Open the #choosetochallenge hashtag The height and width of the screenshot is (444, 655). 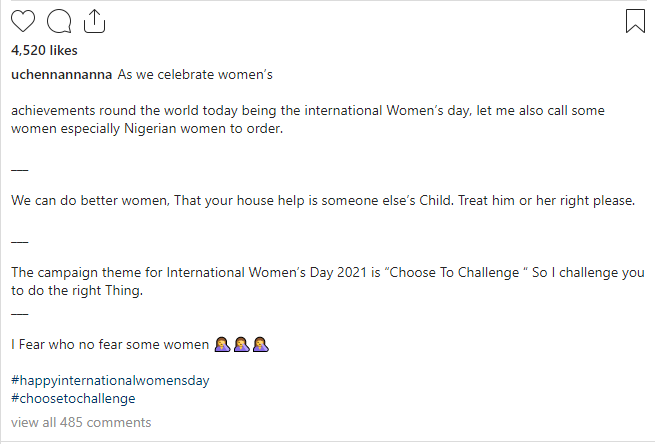(x=73, y=398)
